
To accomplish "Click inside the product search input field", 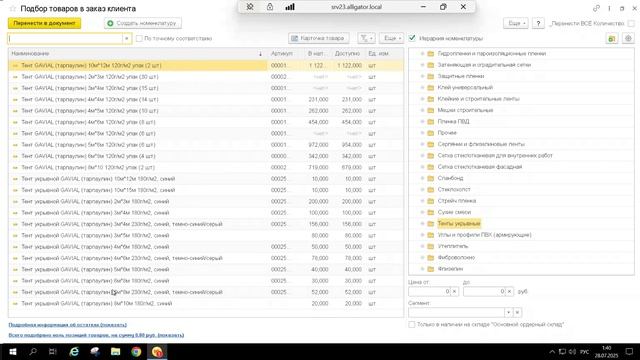I will tap(65, 38).
